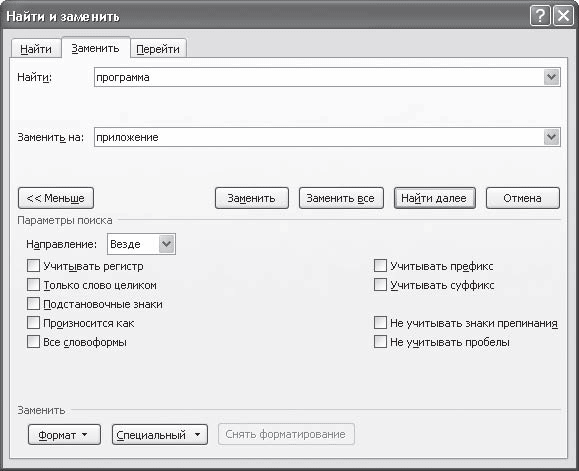The height and width of the screenshot is (471, 579).
Task: Toggle the Все словоформы checkbox
Action: pyautogui.click(x=33, y=342)
